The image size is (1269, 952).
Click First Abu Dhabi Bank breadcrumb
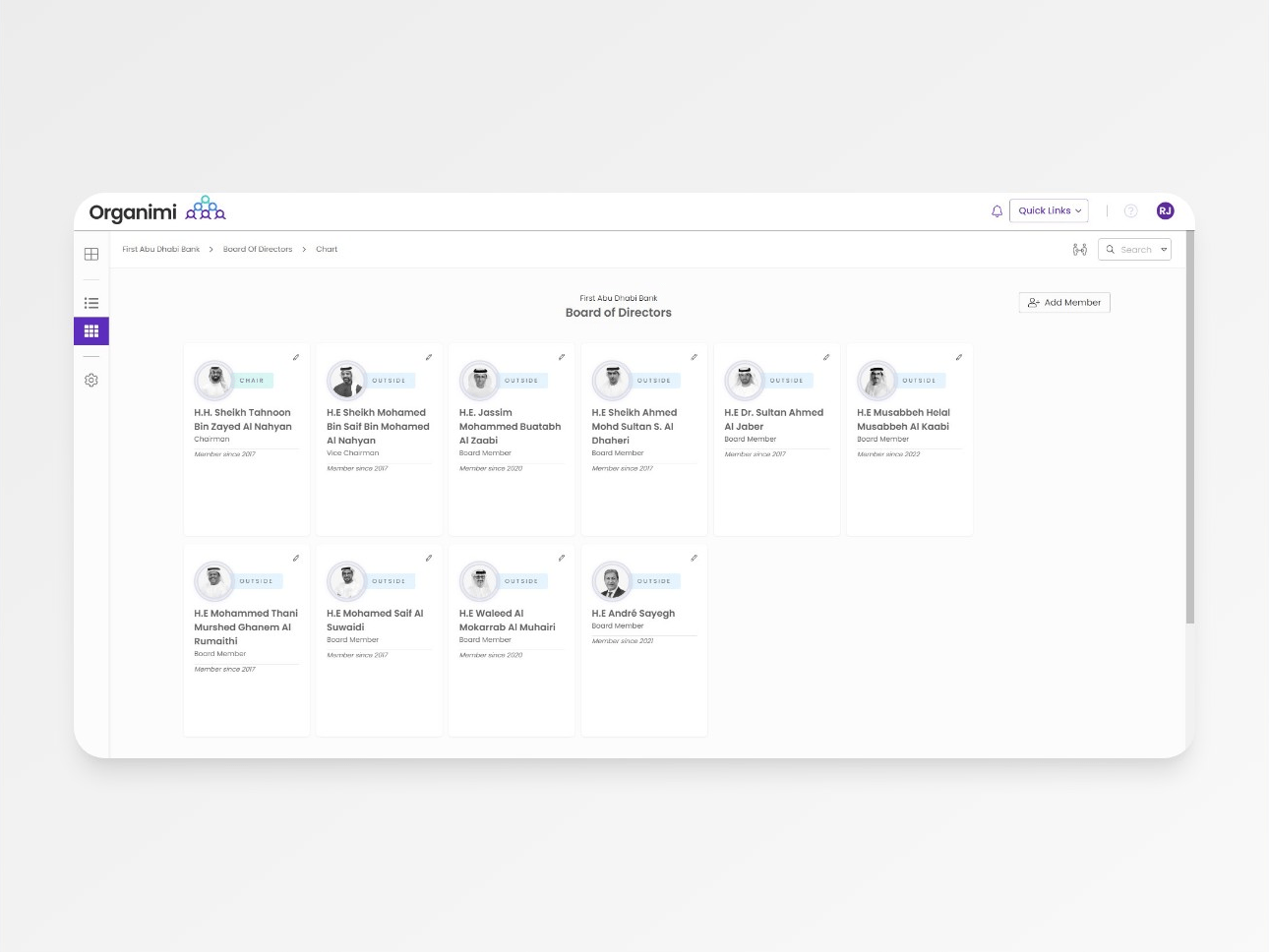tap(160, 249)
